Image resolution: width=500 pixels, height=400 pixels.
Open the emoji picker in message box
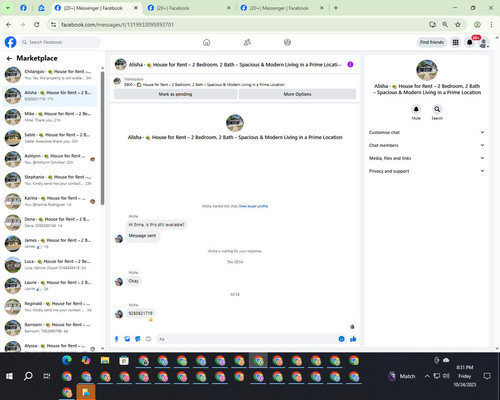pos(341,339)
